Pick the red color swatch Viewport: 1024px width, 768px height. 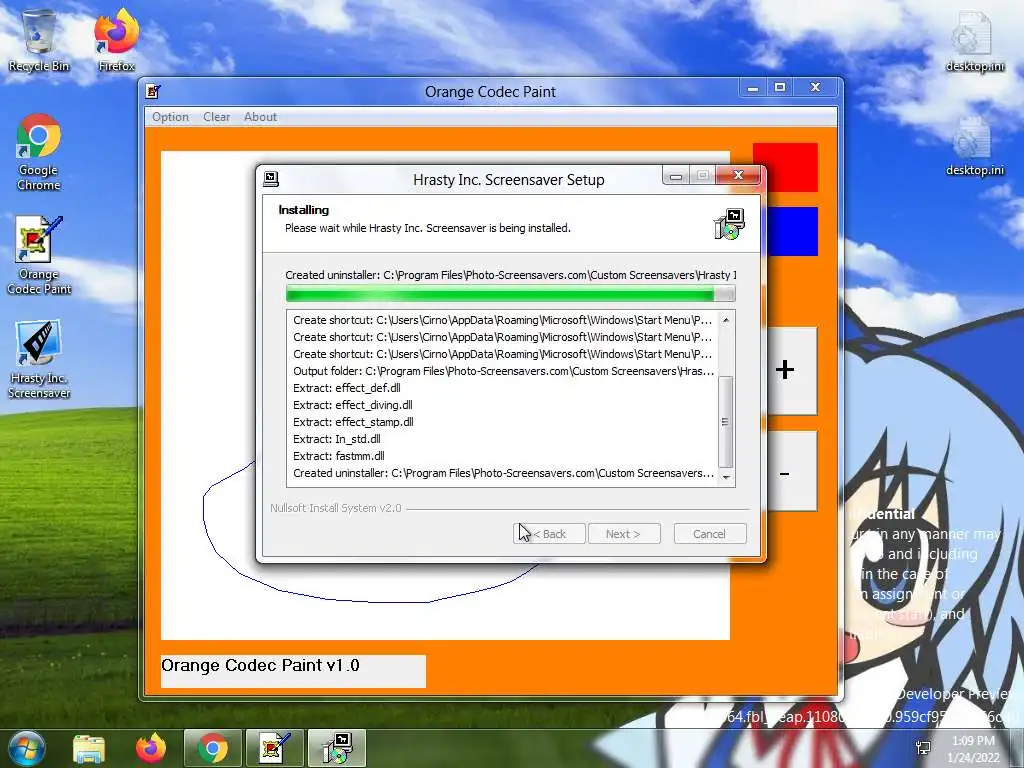click(x=785, y=167)
